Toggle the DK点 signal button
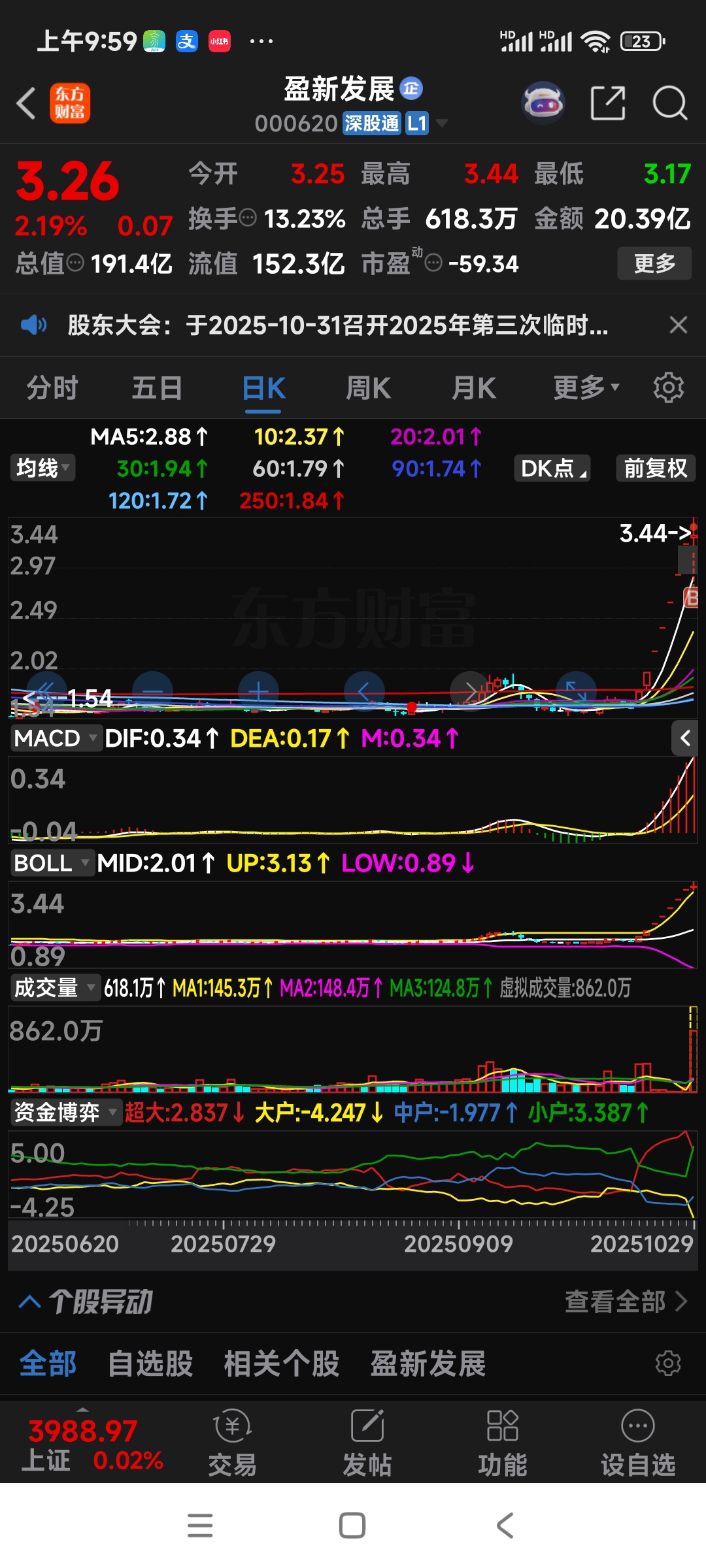 pos(553,468)
